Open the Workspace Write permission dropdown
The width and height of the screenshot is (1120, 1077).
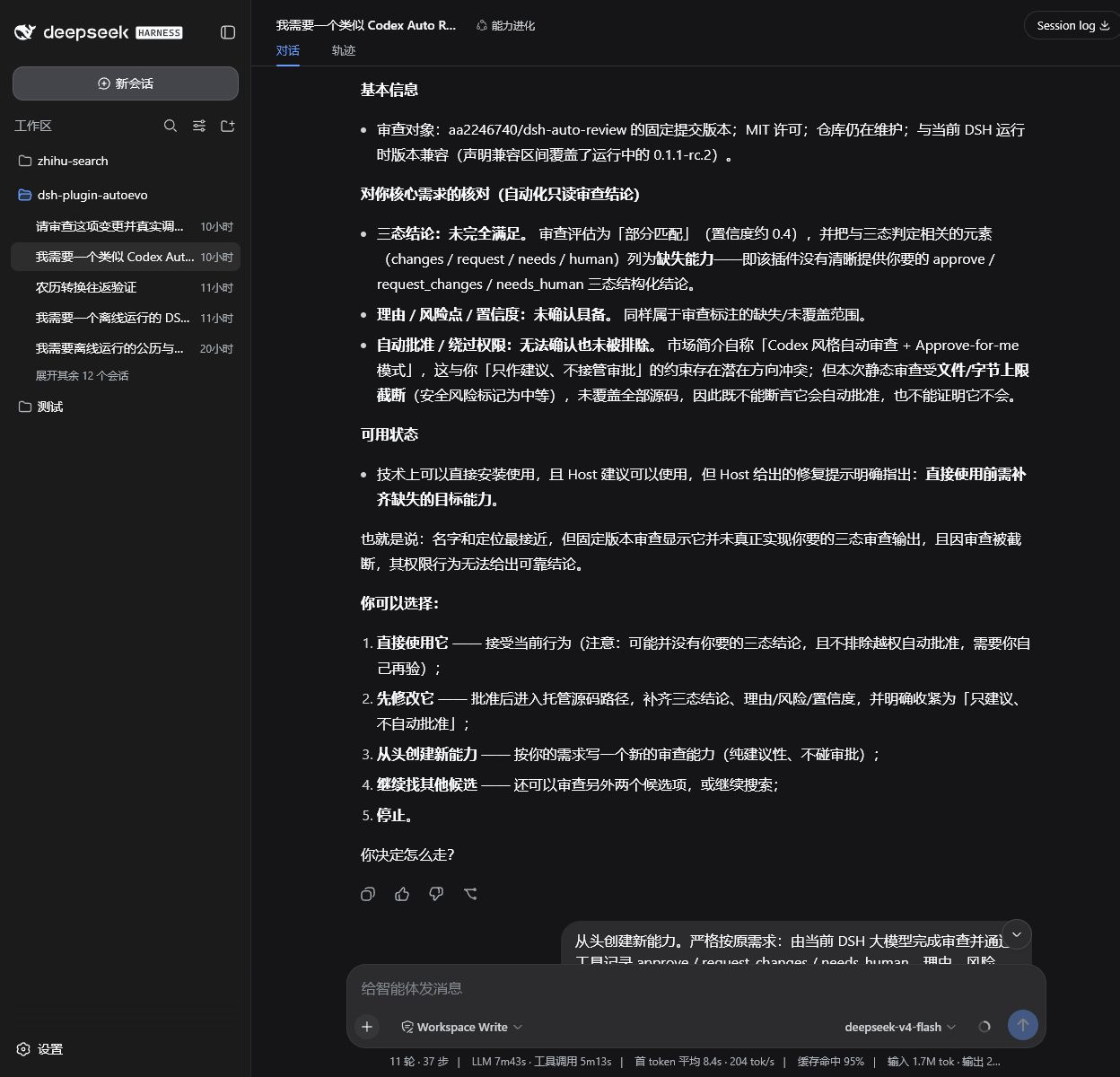tap(461, 1027)
